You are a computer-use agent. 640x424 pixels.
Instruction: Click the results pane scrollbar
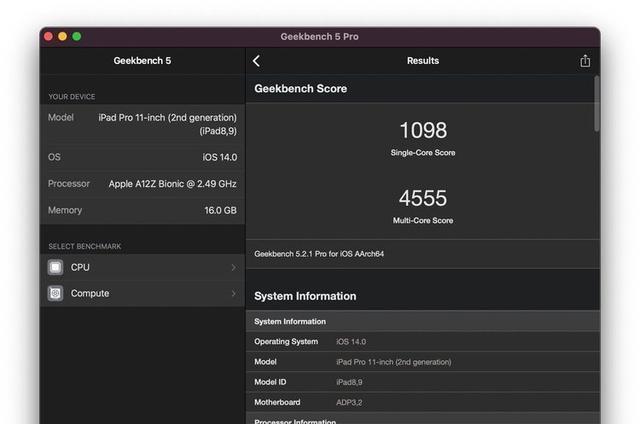pos(596,104)
